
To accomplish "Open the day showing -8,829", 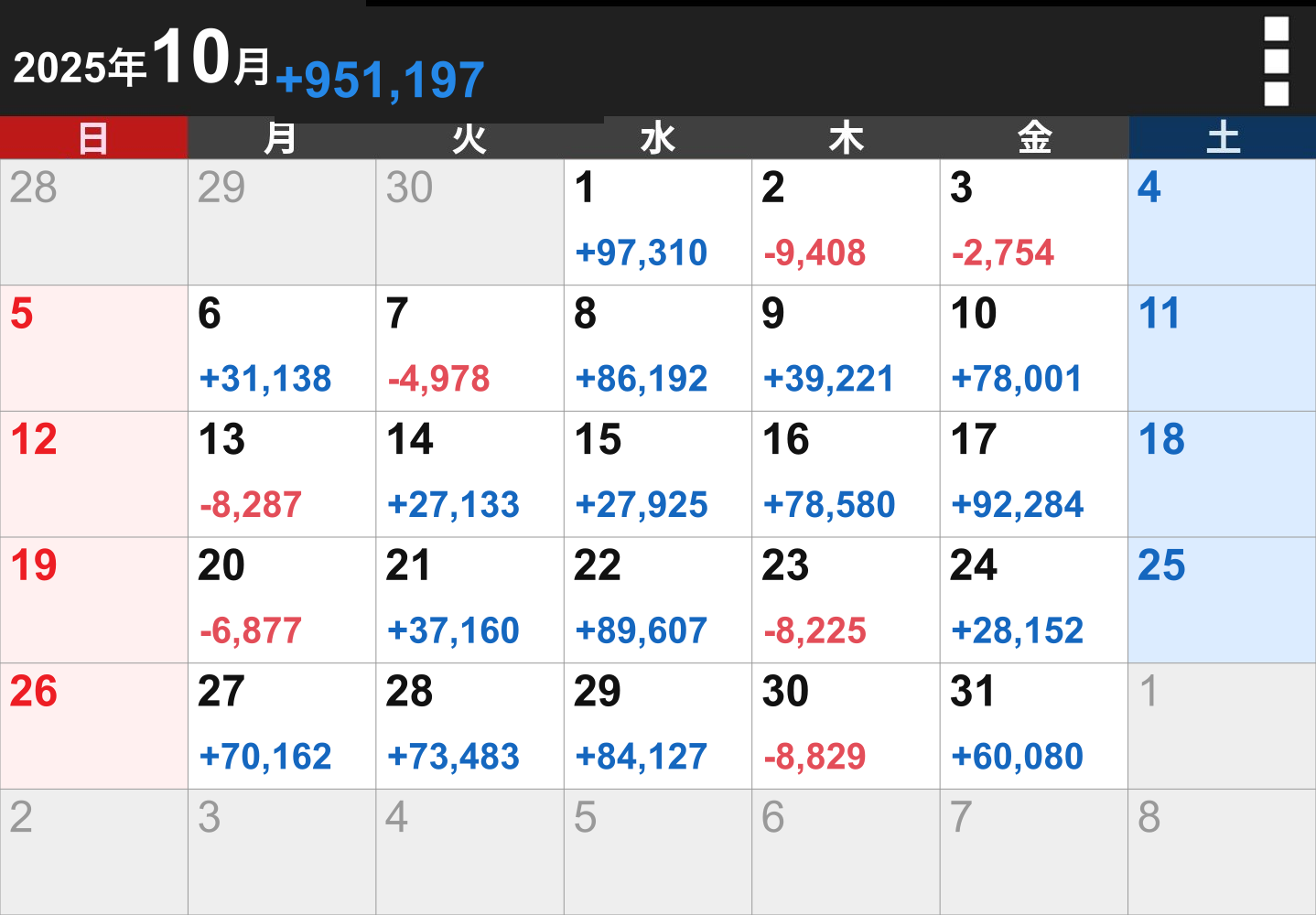I will [x=847, y=727].
